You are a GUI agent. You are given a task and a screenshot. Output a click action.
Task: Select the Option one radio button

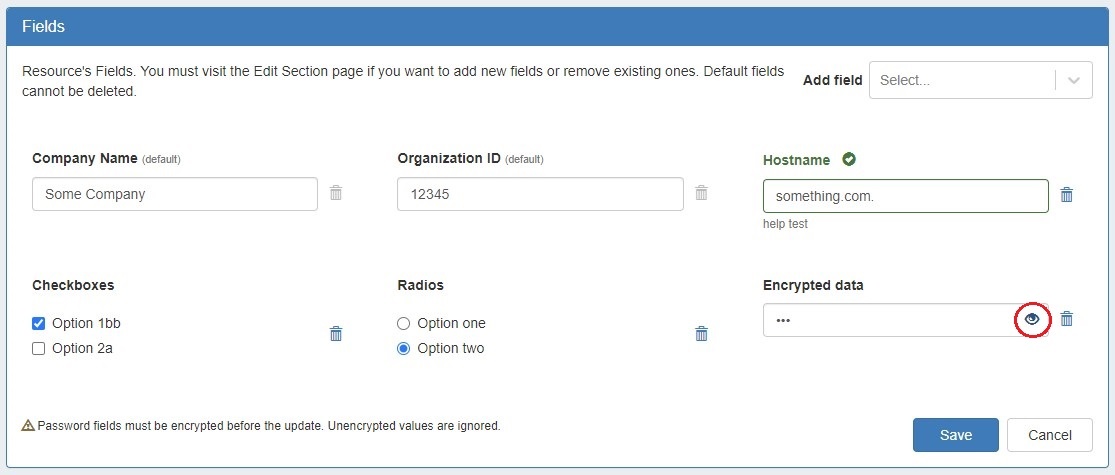[404, 323]
